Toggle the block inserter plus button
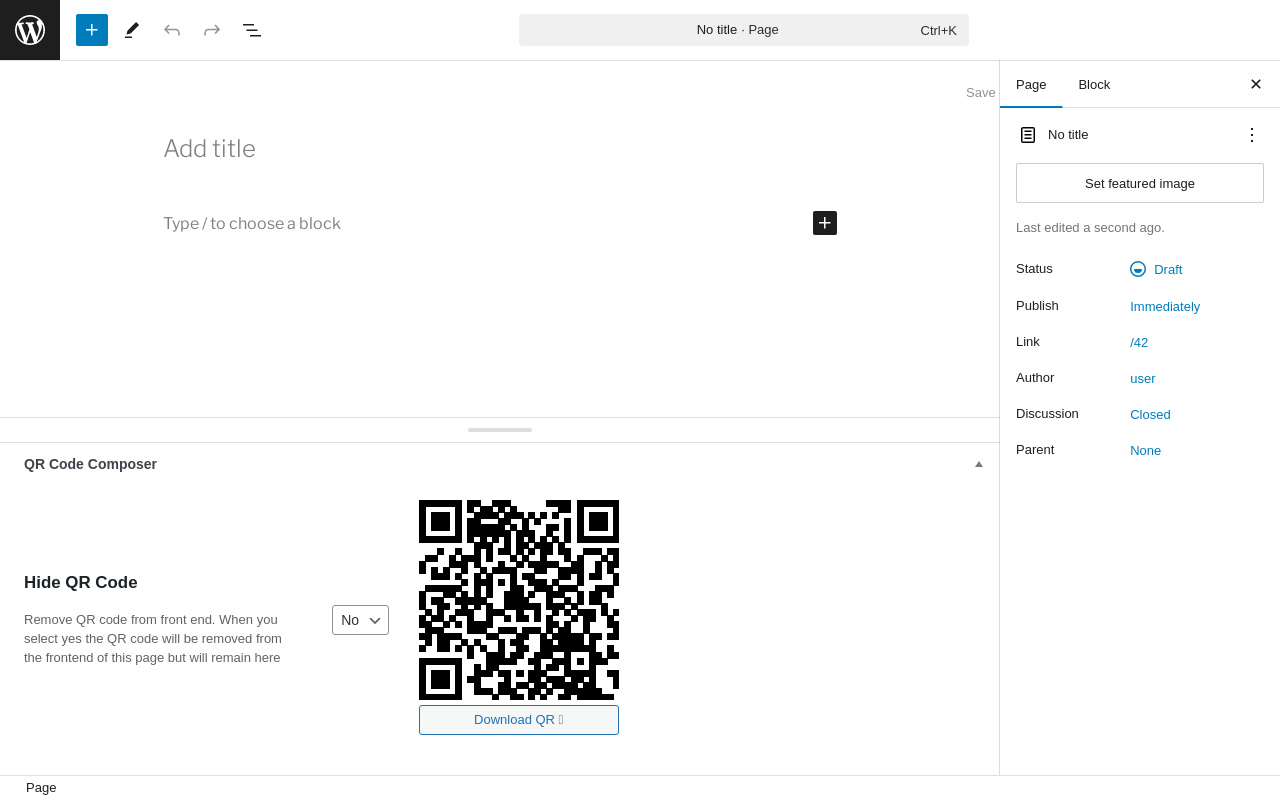 point(92,30)
